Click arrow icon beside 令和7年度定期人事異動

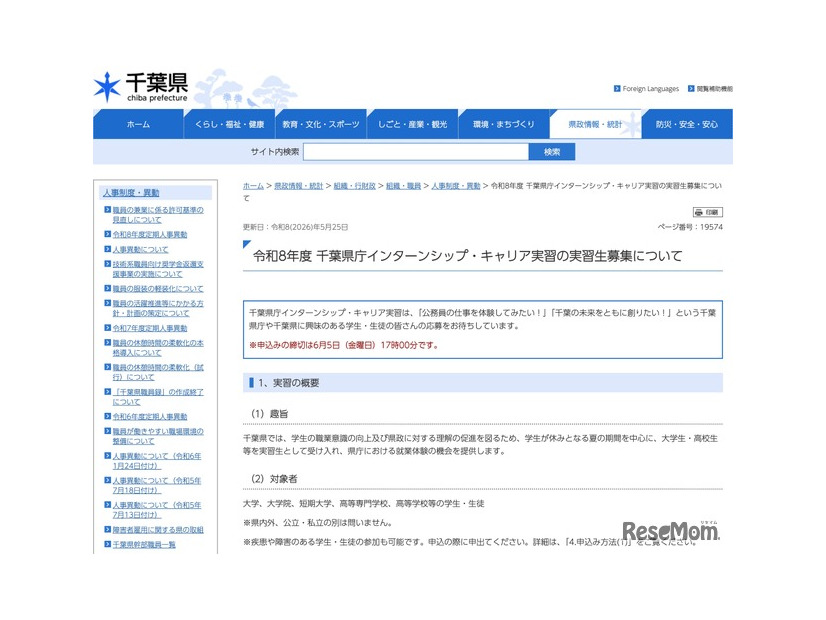click(x=107, y=328)
